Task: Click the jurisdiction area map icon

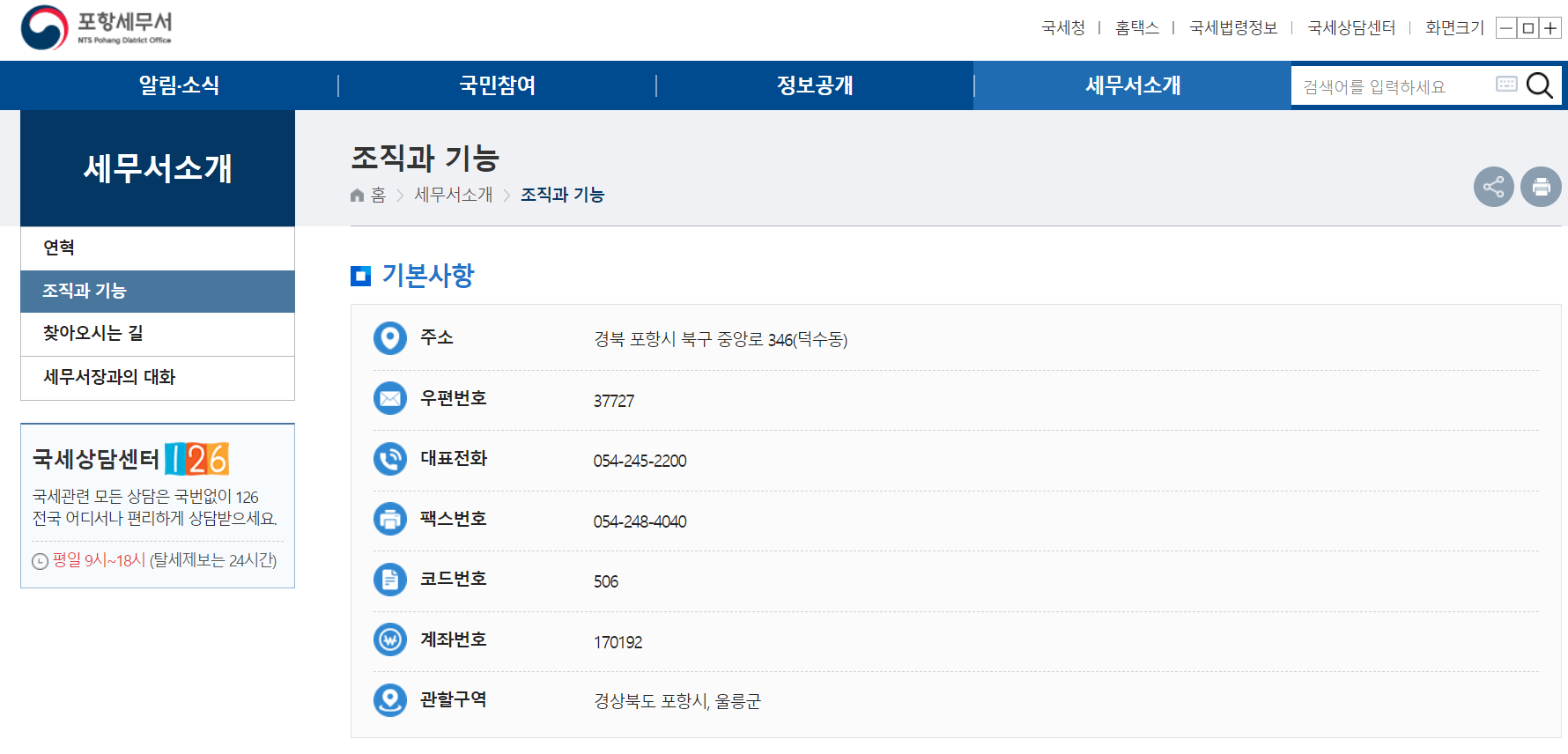Action: coord(390,700)
